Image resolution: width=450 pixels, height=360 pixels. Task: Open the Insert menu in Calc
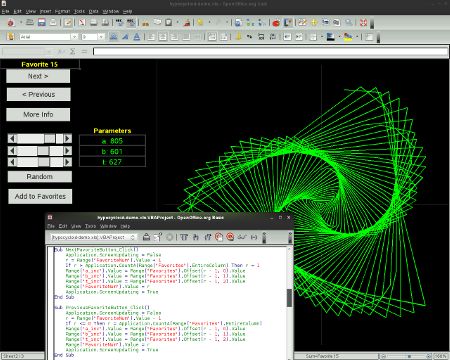(x=45, y=11)
